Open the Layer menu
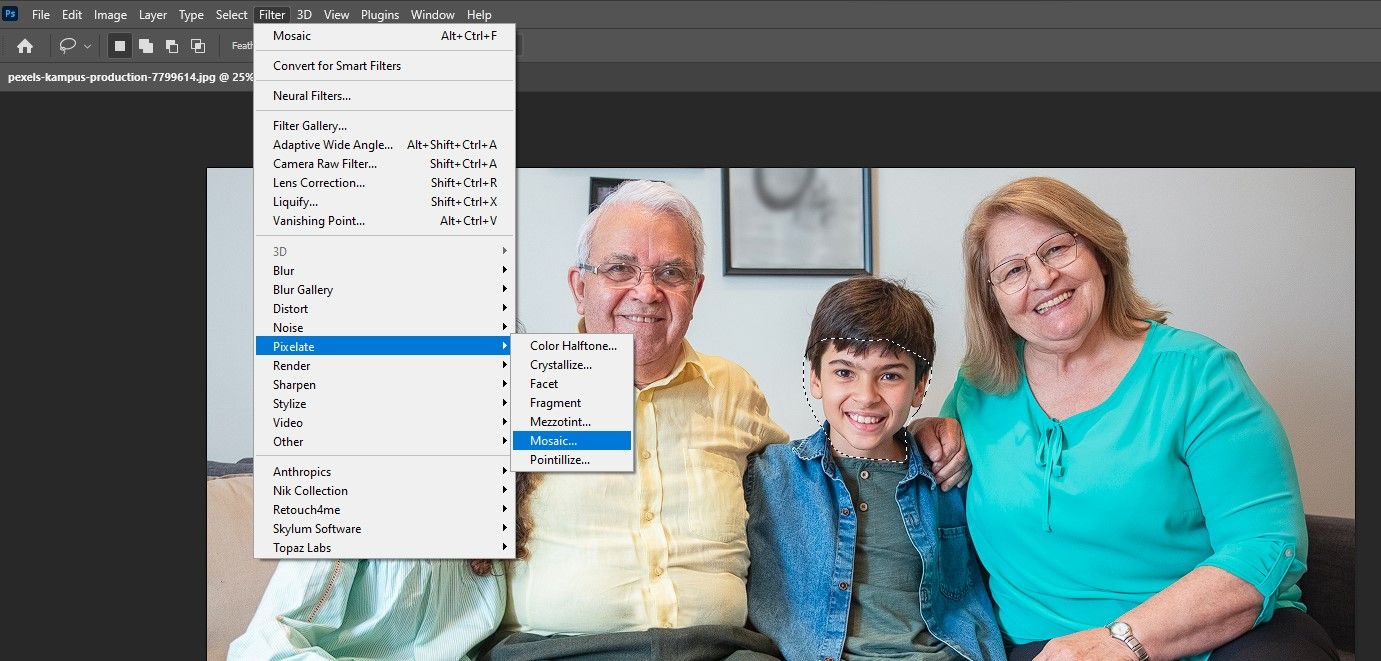Image resolution: width=1381 pixels, height=661 pixels. pyautogui.click(x=153, y=15)
